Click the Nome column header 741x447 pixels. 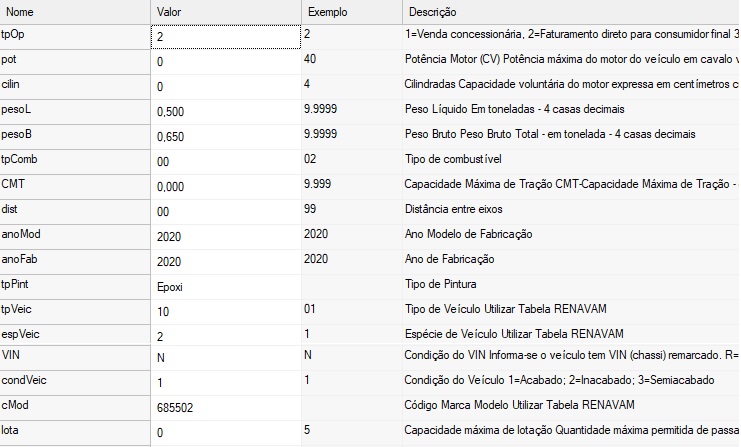[x=75, y=12]
